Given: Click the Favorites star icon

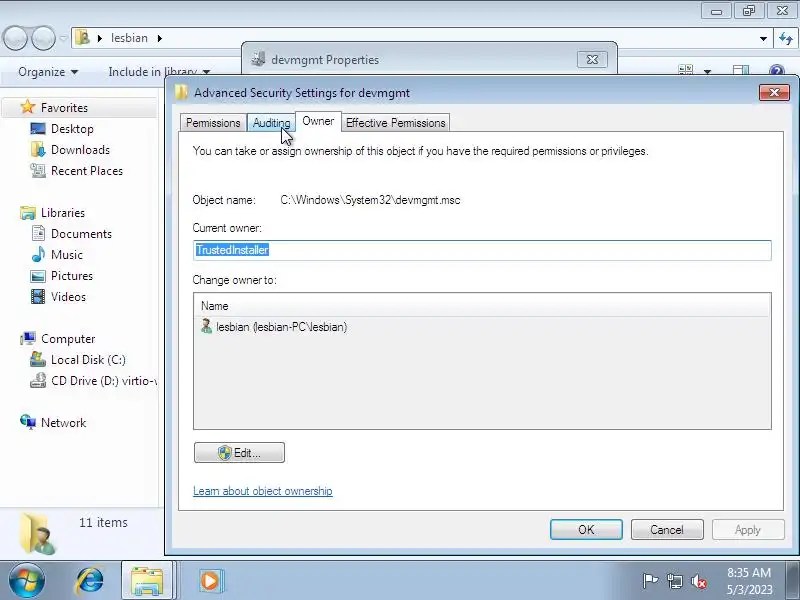Looking at the screenshot, I should click(28, 107).
